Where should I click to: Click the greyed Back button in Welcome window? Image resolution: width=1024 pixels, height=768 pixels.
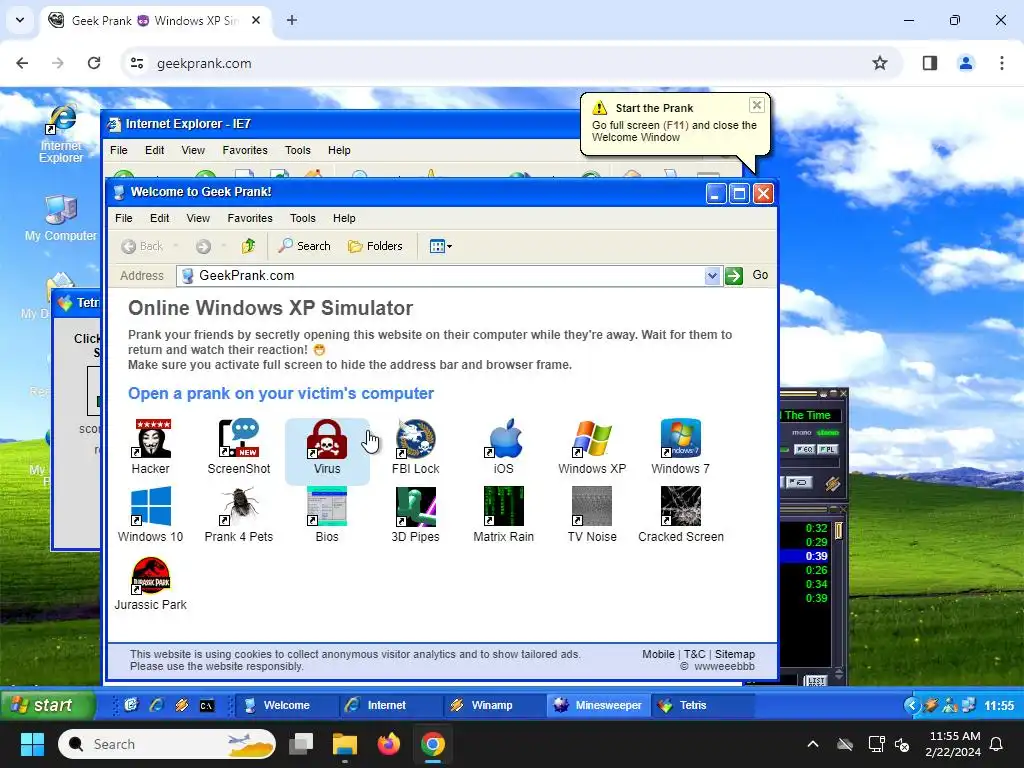point(142,246)
